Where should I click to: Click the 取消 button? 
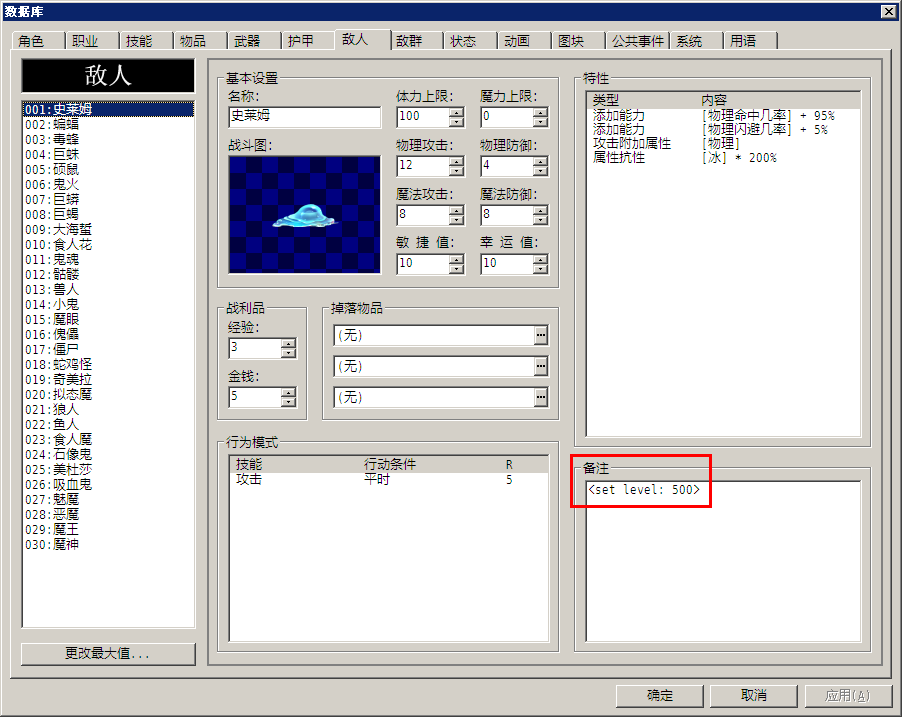754,696
